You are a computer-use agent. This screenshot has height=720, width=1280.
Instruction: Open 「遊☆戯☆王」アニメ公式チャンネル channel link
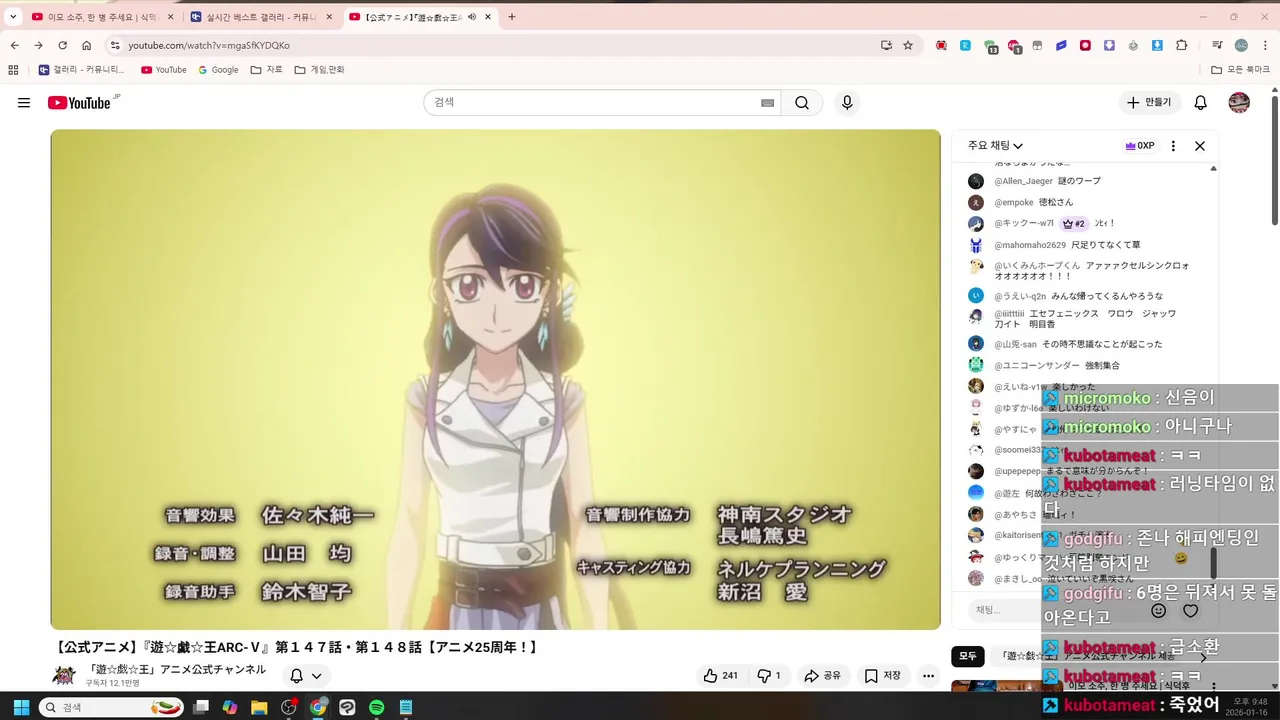tap(177, 669)
